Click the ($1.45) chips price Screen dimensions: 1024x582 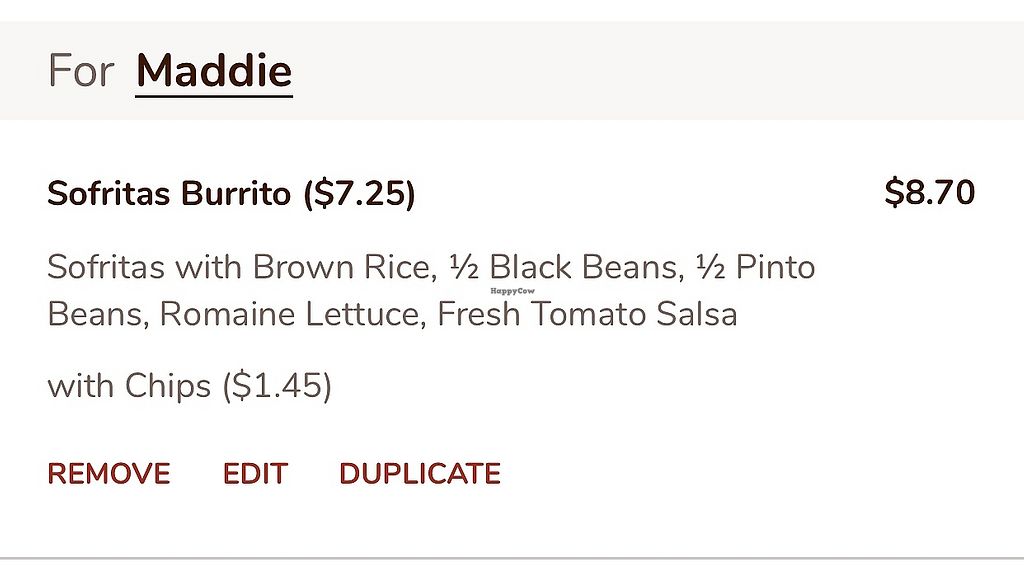click(x=276, y=385)
